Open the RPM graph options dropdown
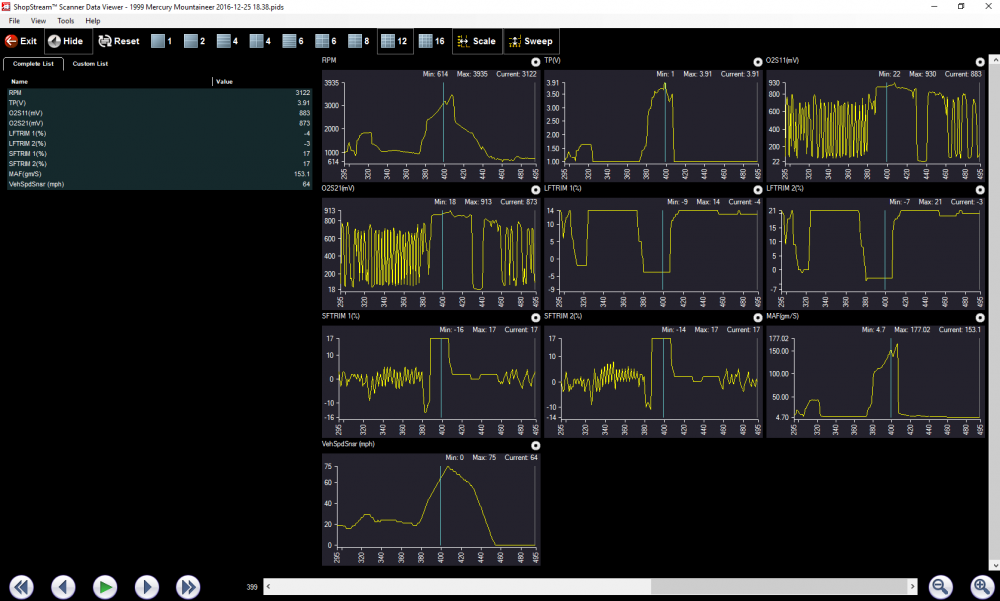The width and height of the screenshot is (1000, 601). [x=536, y=61]
